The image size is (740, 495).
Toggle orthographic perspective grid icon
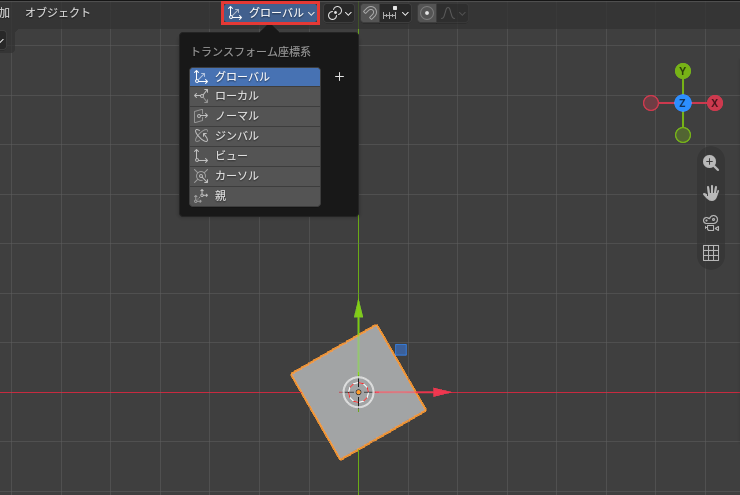point(711,253)
